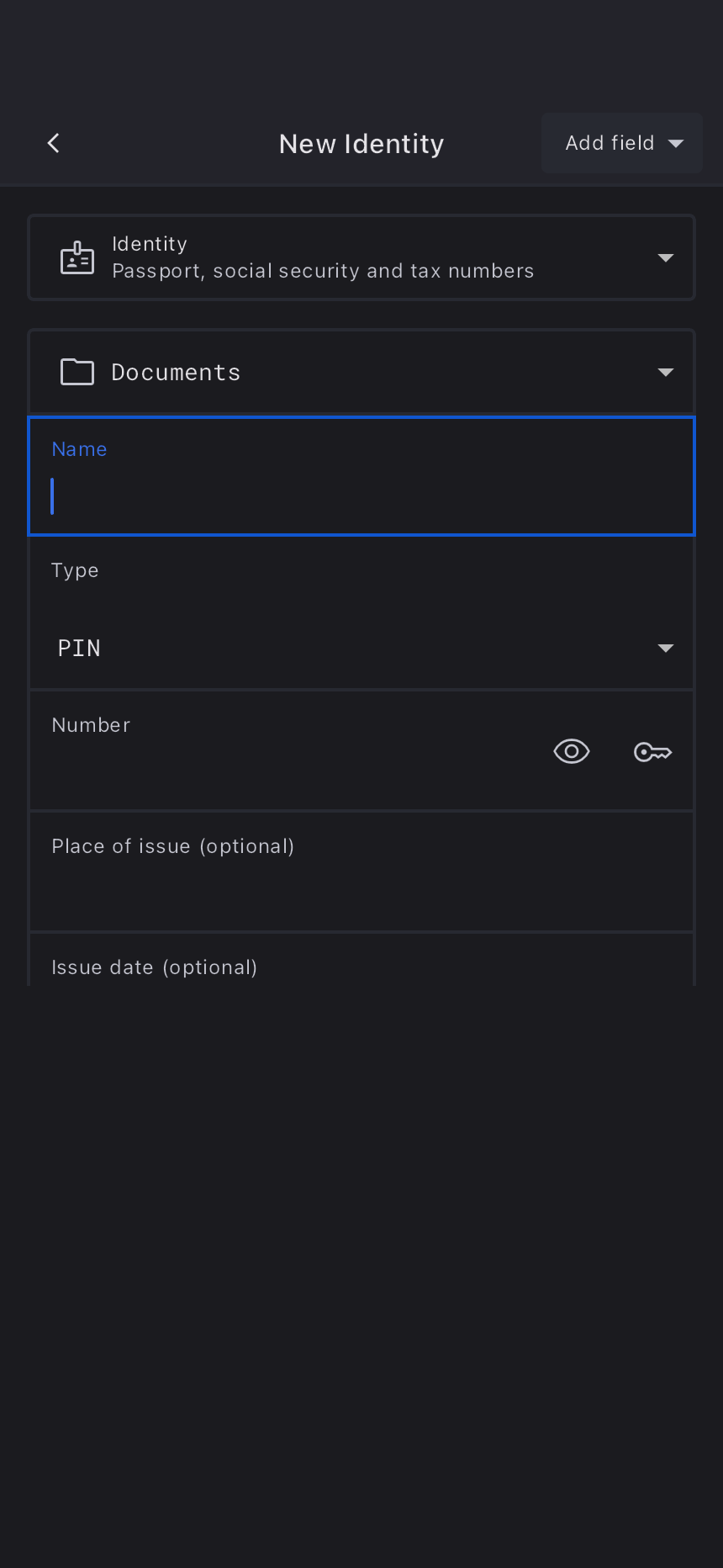Go back using the left arrow
Image resolution: width=723 pixels, height=1568 pixels.
tap(54, 143)
